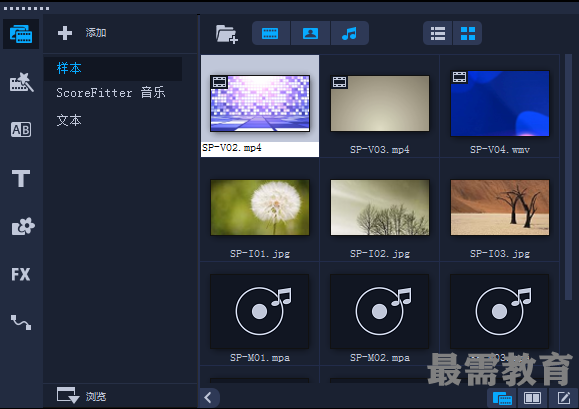Click the plus icon to add folder

pos(65,33)
